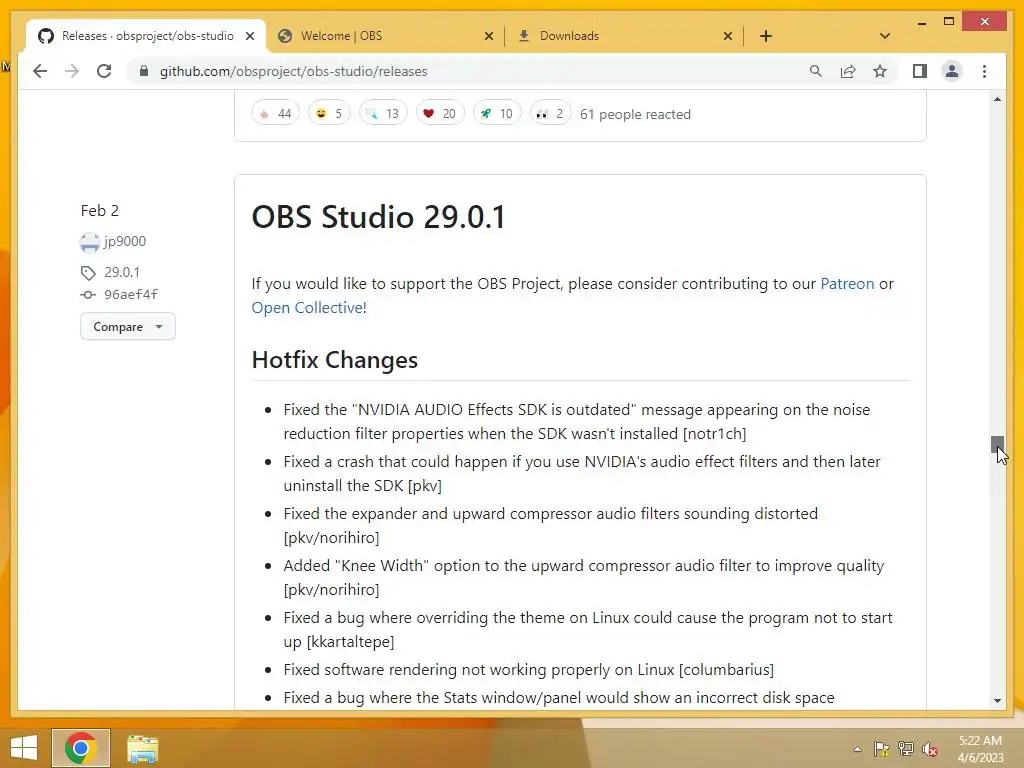The height and width of the screenshot is (768, 1024).
Task: Click the scrollbar down arrow
Action: click(x=997, y=701)
